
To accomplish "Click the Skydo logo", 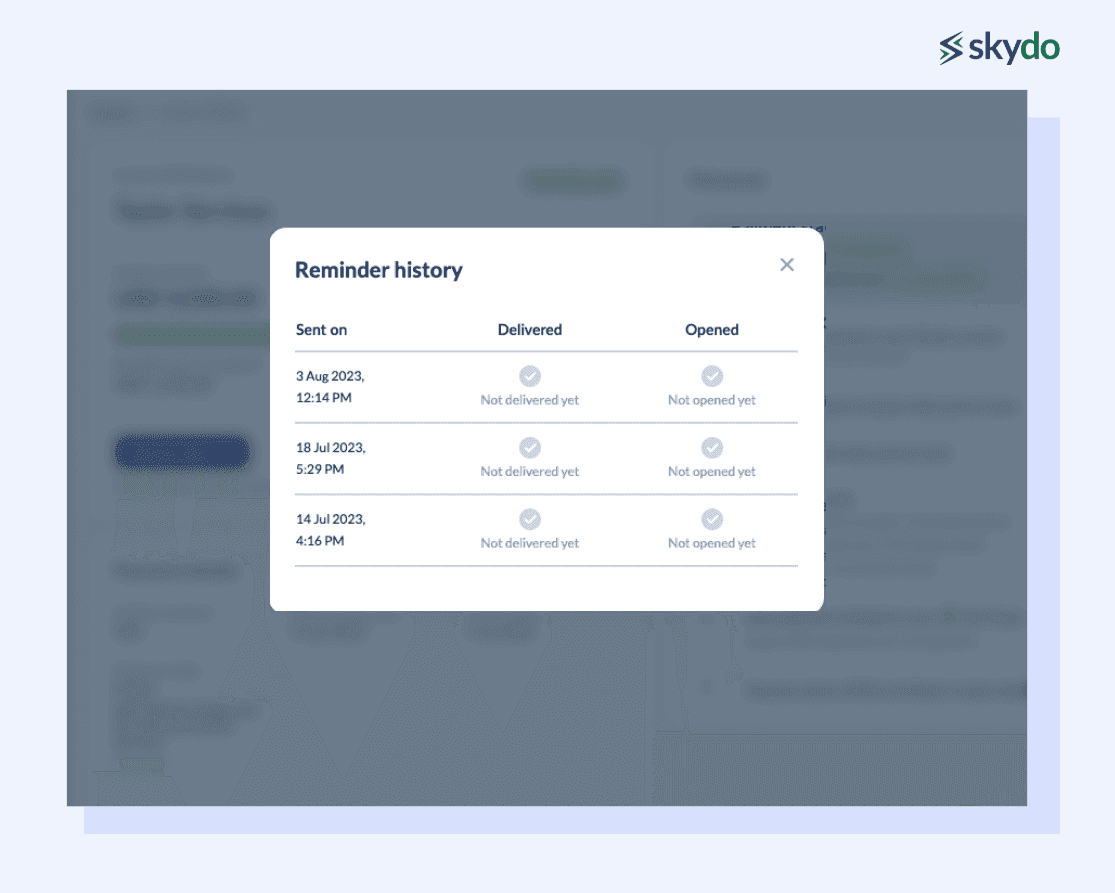I will 999,48.
